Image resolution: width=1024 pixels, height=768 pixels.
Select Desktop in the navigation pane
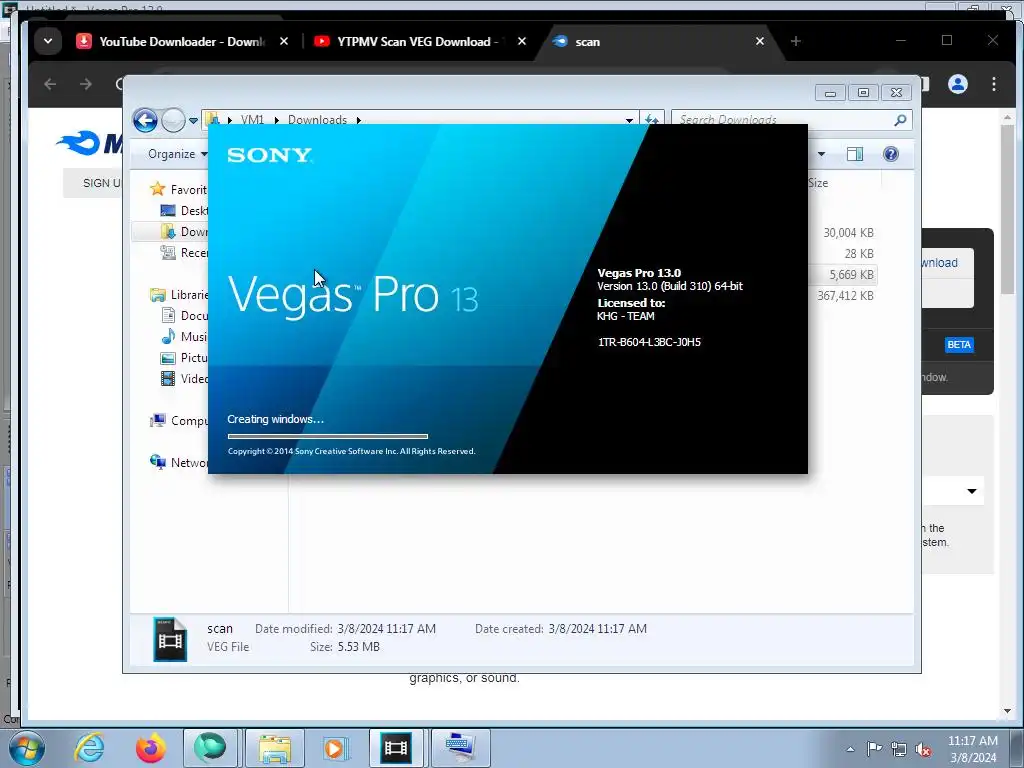(x=184, y=210)
